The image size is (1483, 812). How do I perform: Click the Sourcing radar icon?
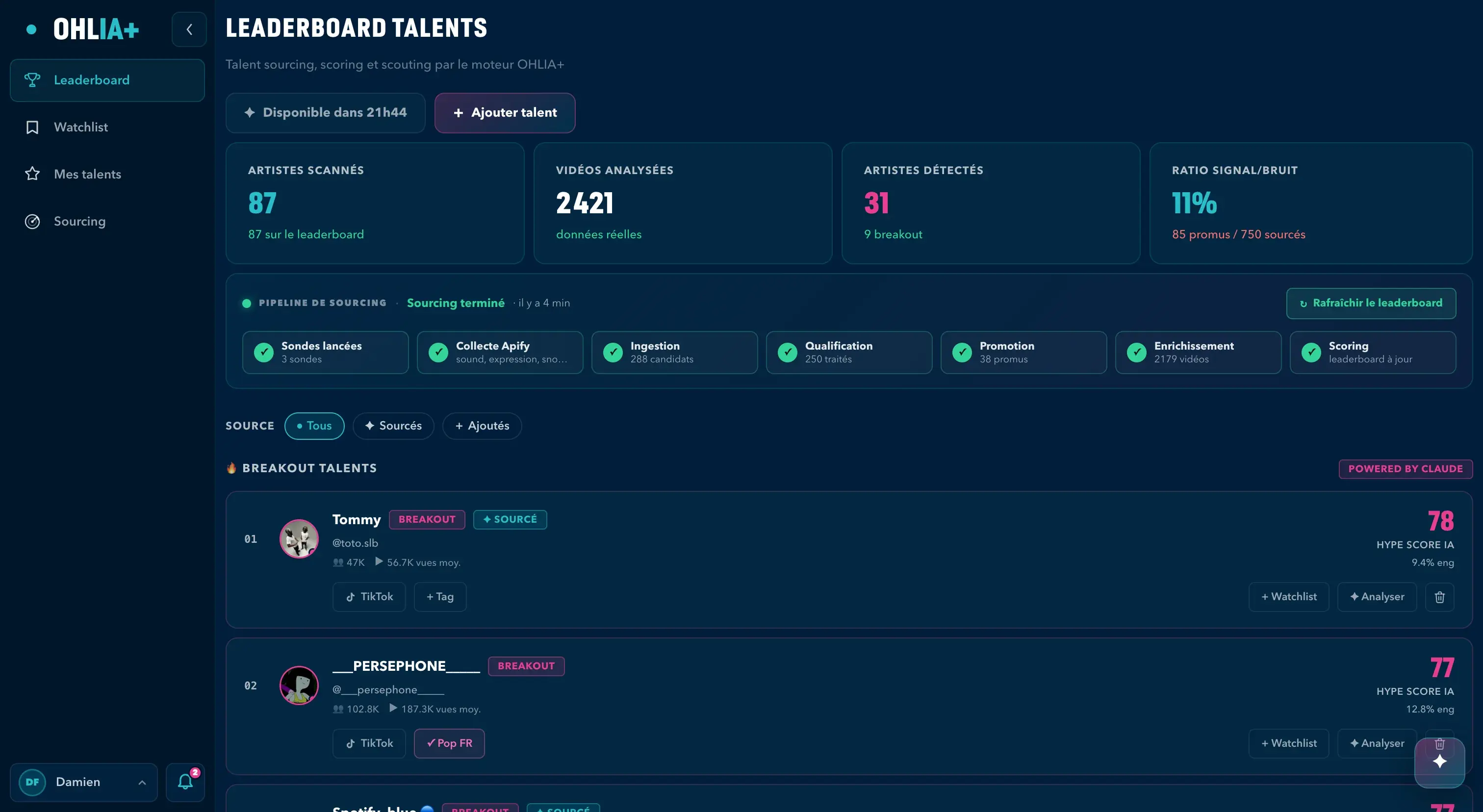pyautogui.click(x=32, y=222)
